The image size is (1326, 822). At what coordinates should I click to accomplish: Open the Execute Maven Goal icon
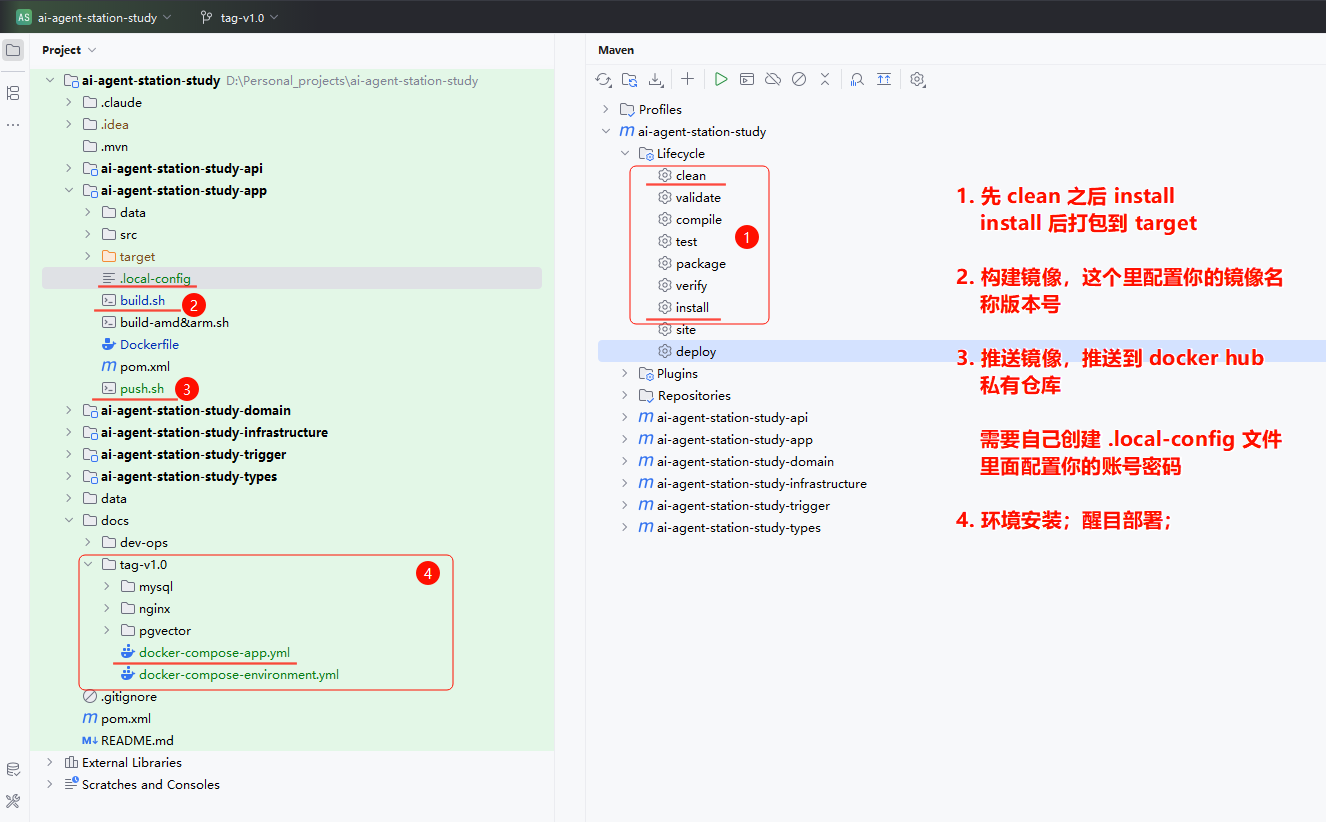coord(747,79)
